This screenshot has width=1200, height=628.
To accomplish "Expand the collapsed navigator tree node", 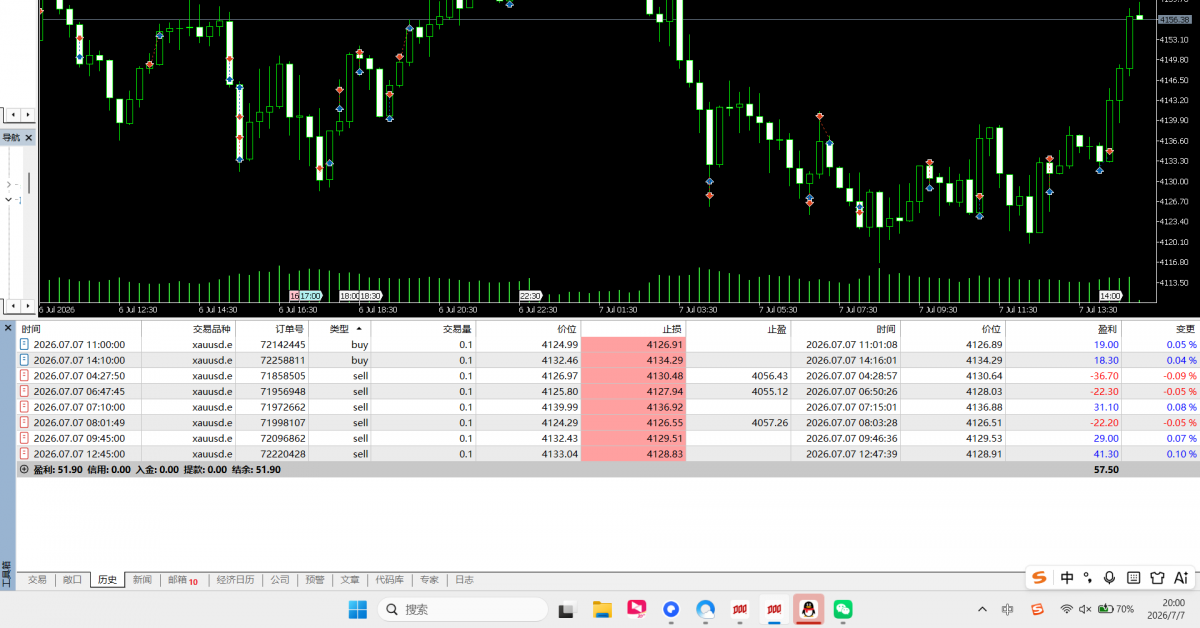I will (x=9, y=185).
